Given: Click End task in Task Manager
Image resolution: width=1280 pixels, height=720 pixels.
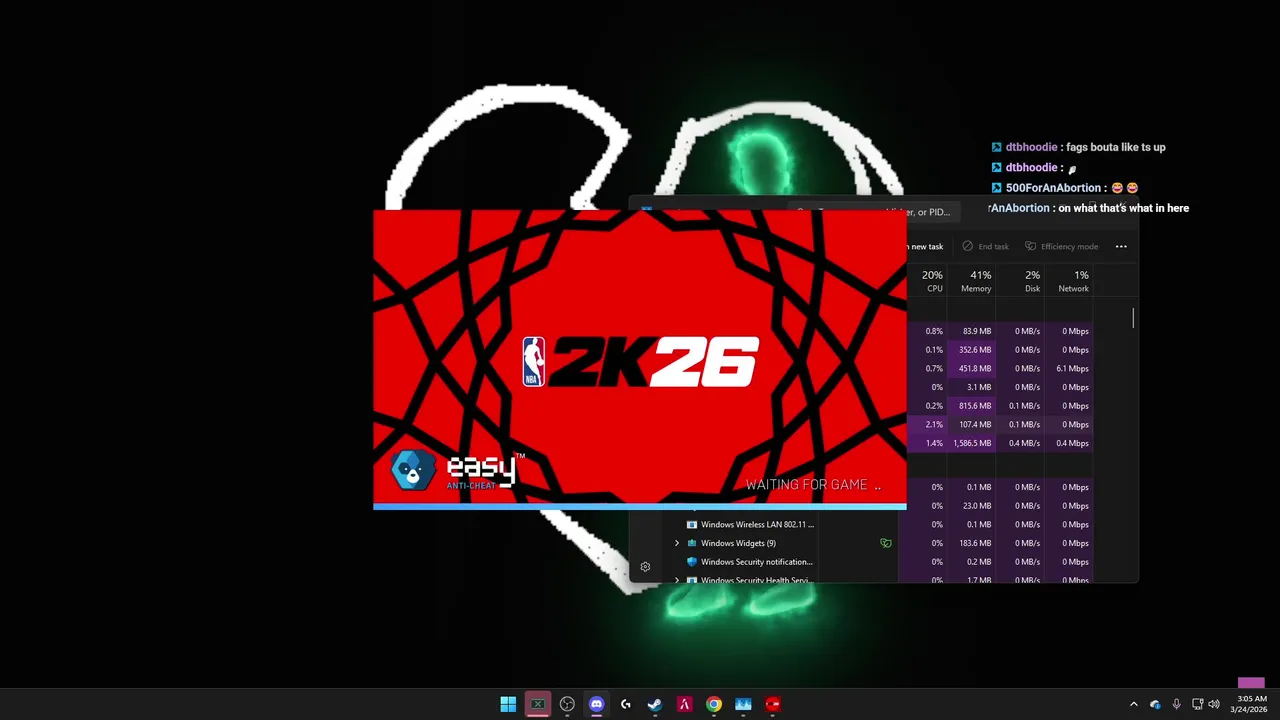Looking at the screenshot, I should [x=985, y=246].
